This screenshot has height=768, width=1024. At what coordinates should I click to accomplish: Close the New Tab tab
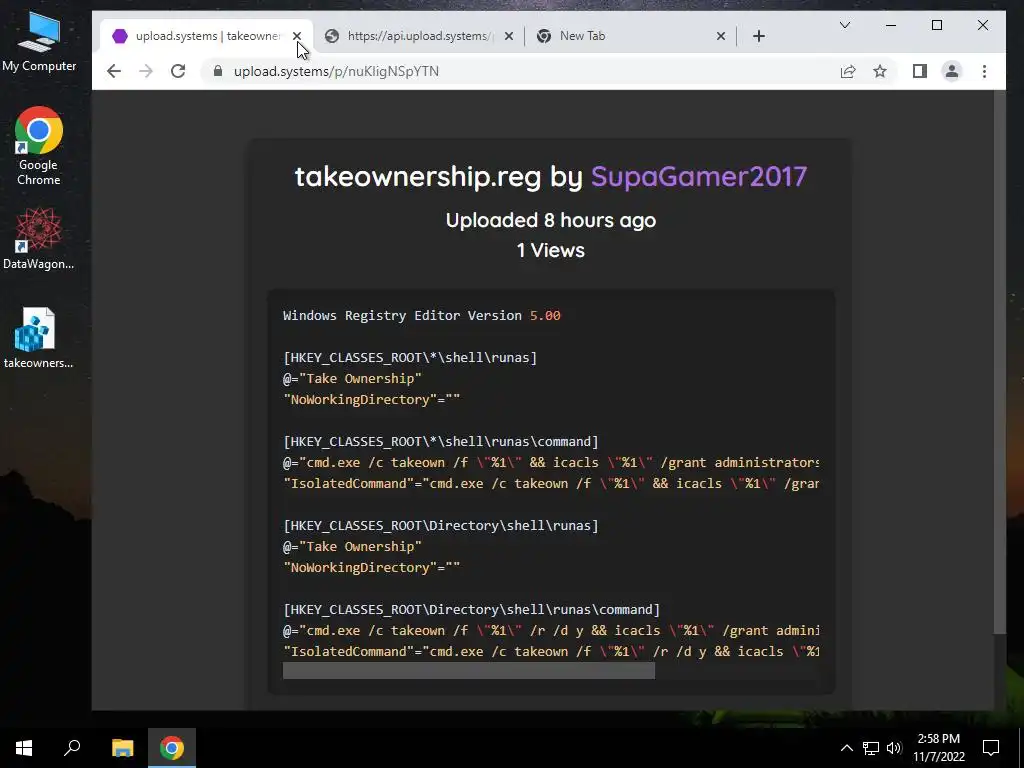click(x=720, y=36)
